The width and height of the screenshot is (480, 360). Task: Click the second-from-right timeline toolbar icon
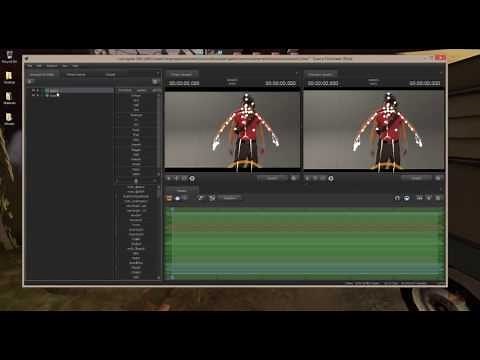coord(429,198)
